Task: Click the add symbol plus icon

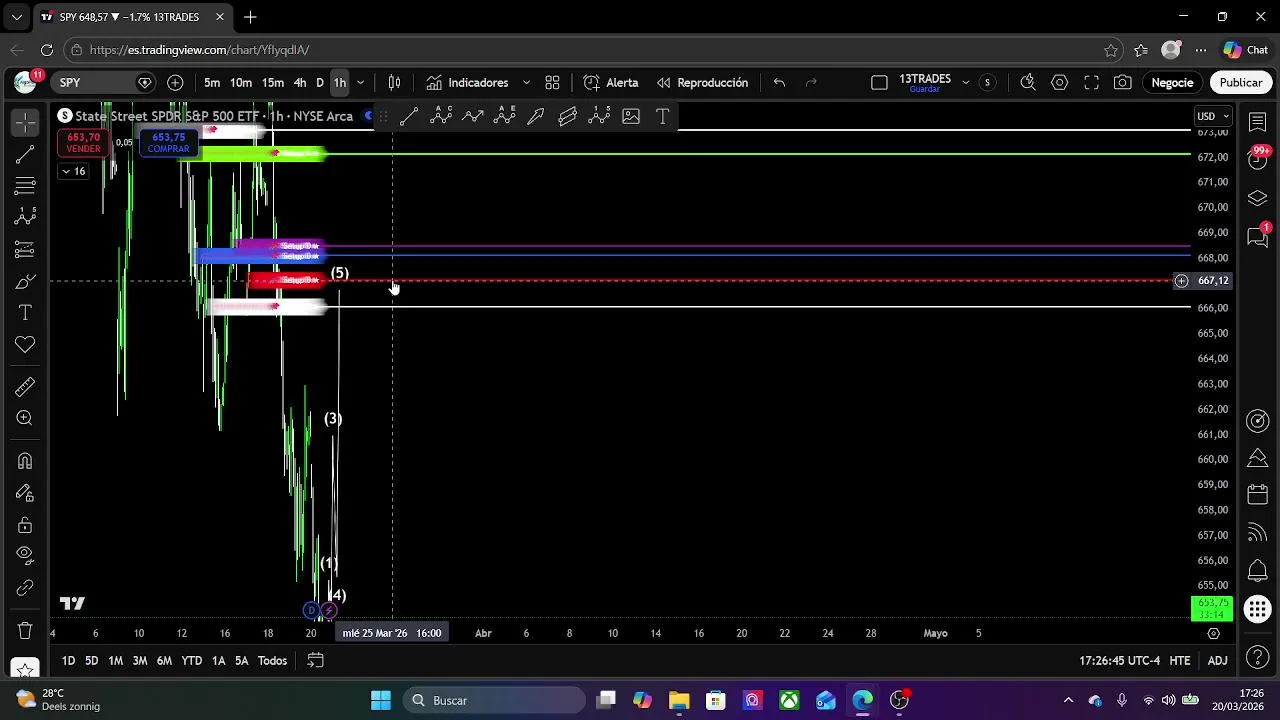Action: point(175,83)
